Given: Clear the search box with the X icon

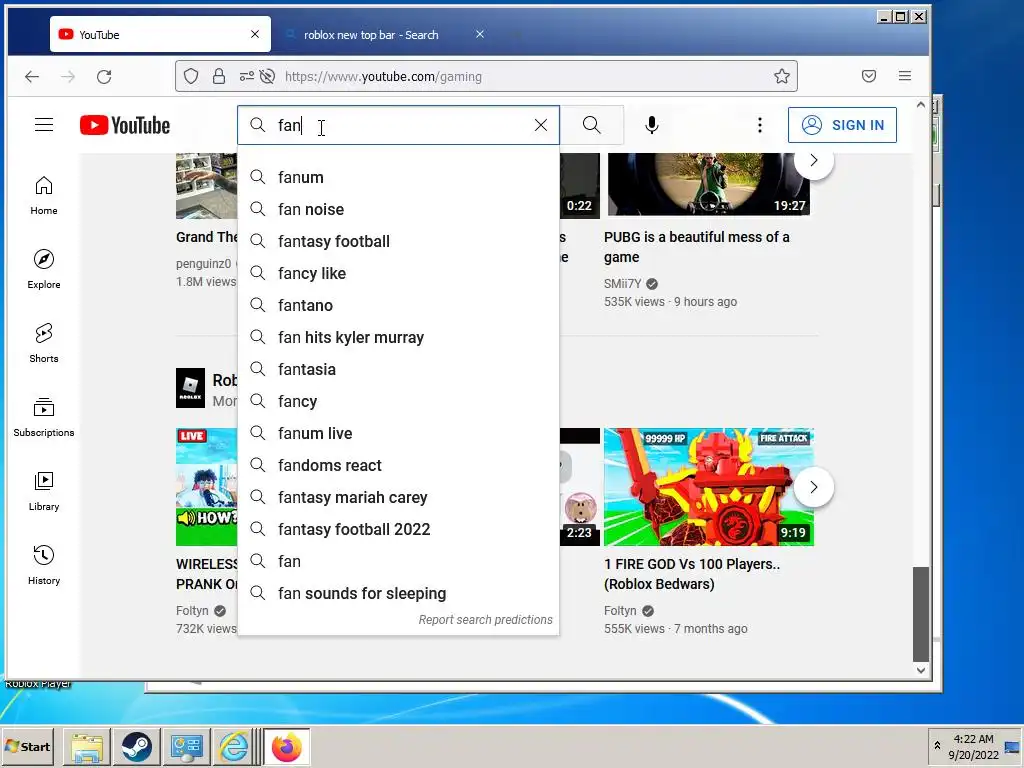Looking at the screenshot, I should tap(541, 125).
